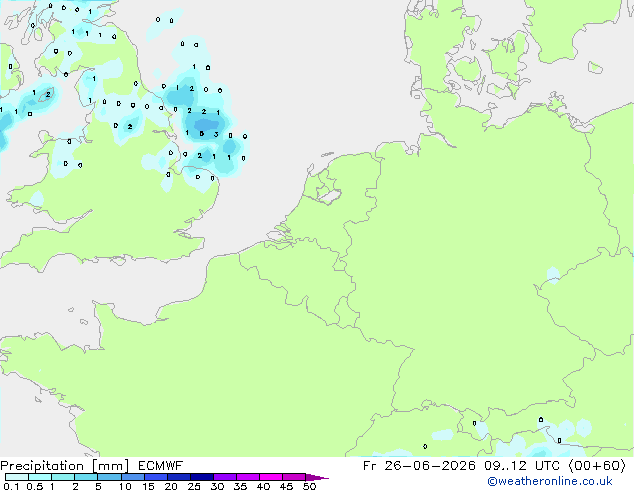Click the 'Fr 26-06-2026' date text
The image size is (634, 490).
point(419,466)
